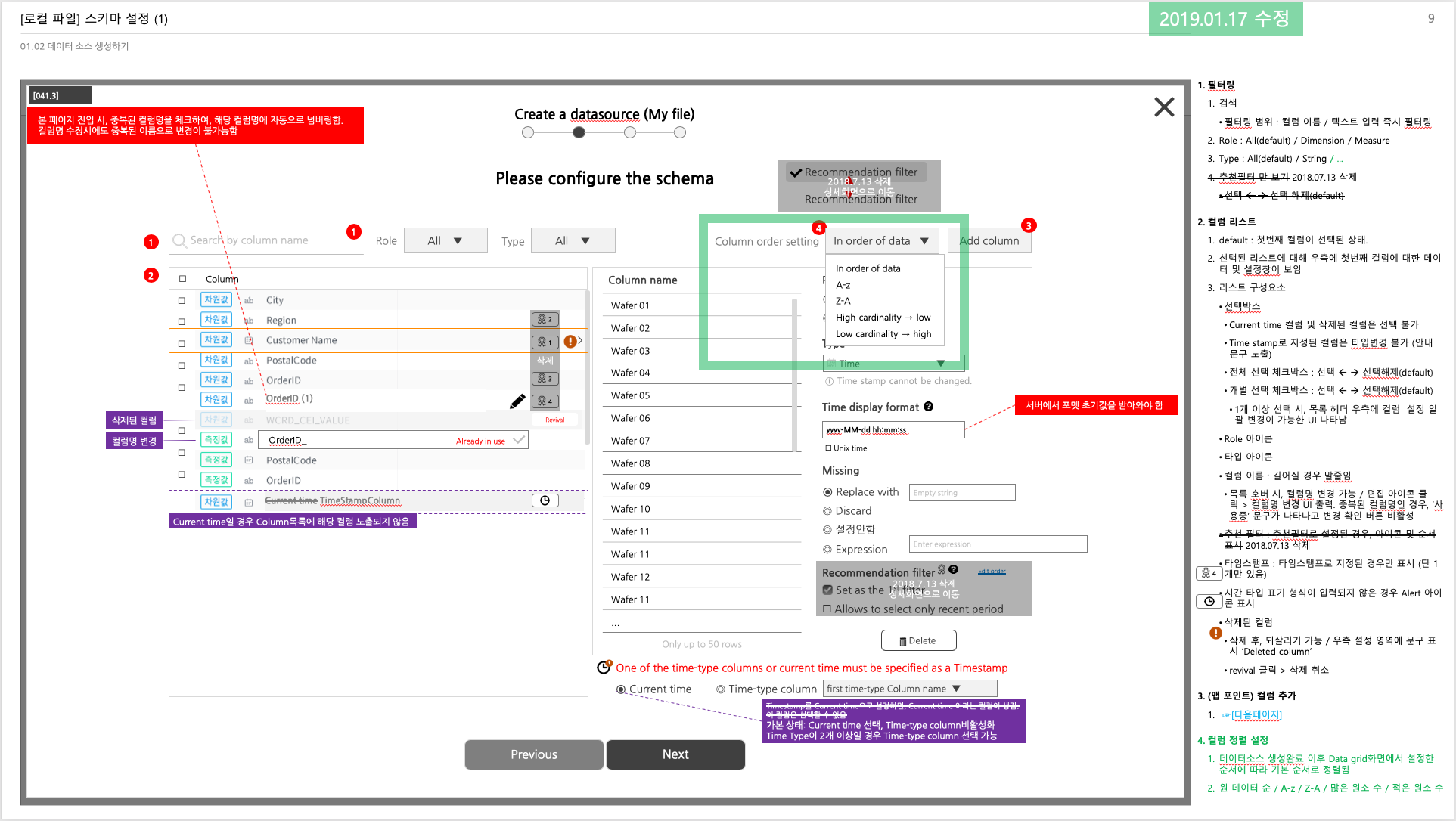Viewport: 1456px width, 821px height.
Task: Open the Time type dropdown
Action: point(893,364)
